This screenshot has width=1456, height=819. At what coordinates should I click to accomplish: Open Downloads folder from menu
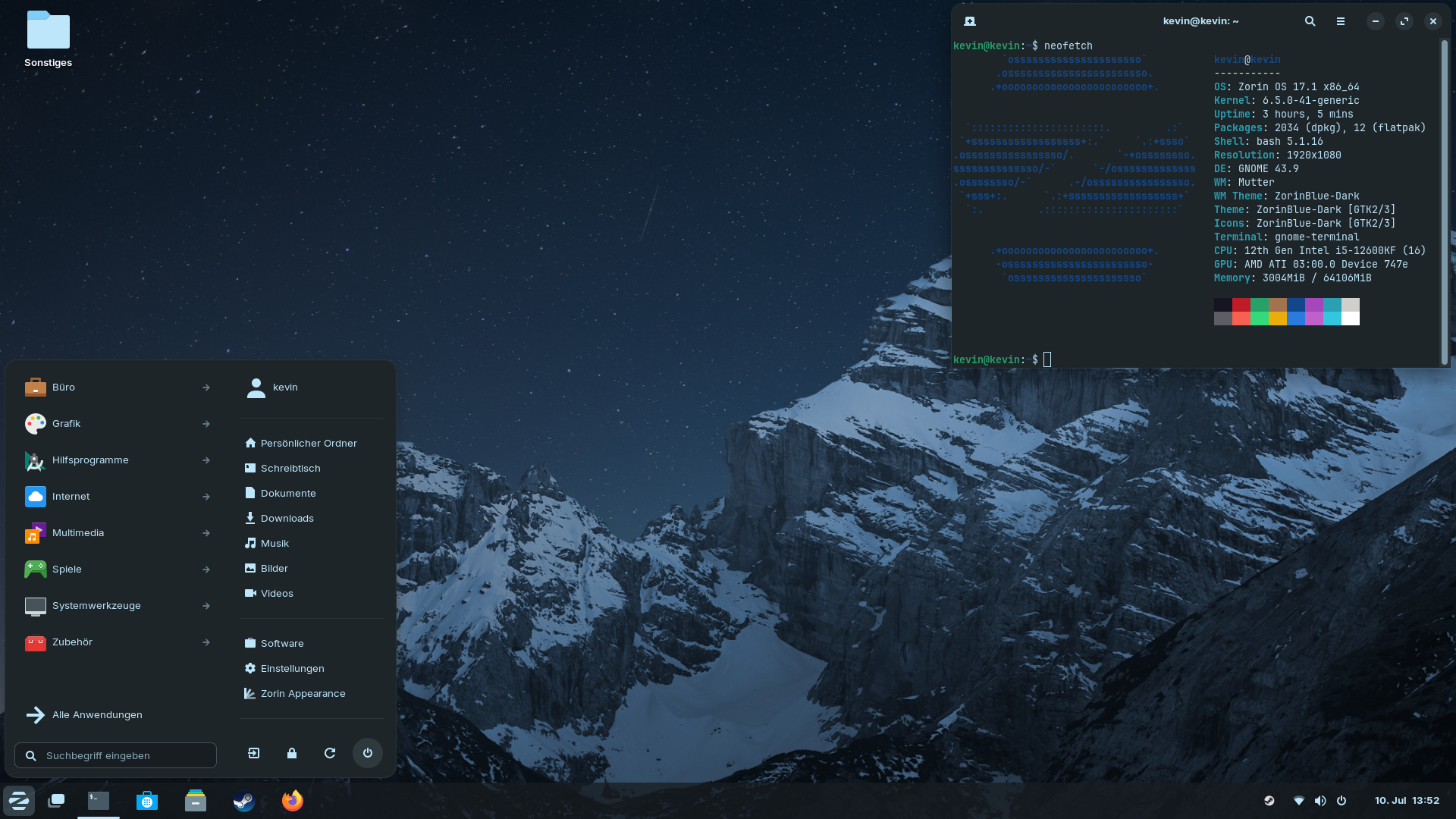(287, 519)
